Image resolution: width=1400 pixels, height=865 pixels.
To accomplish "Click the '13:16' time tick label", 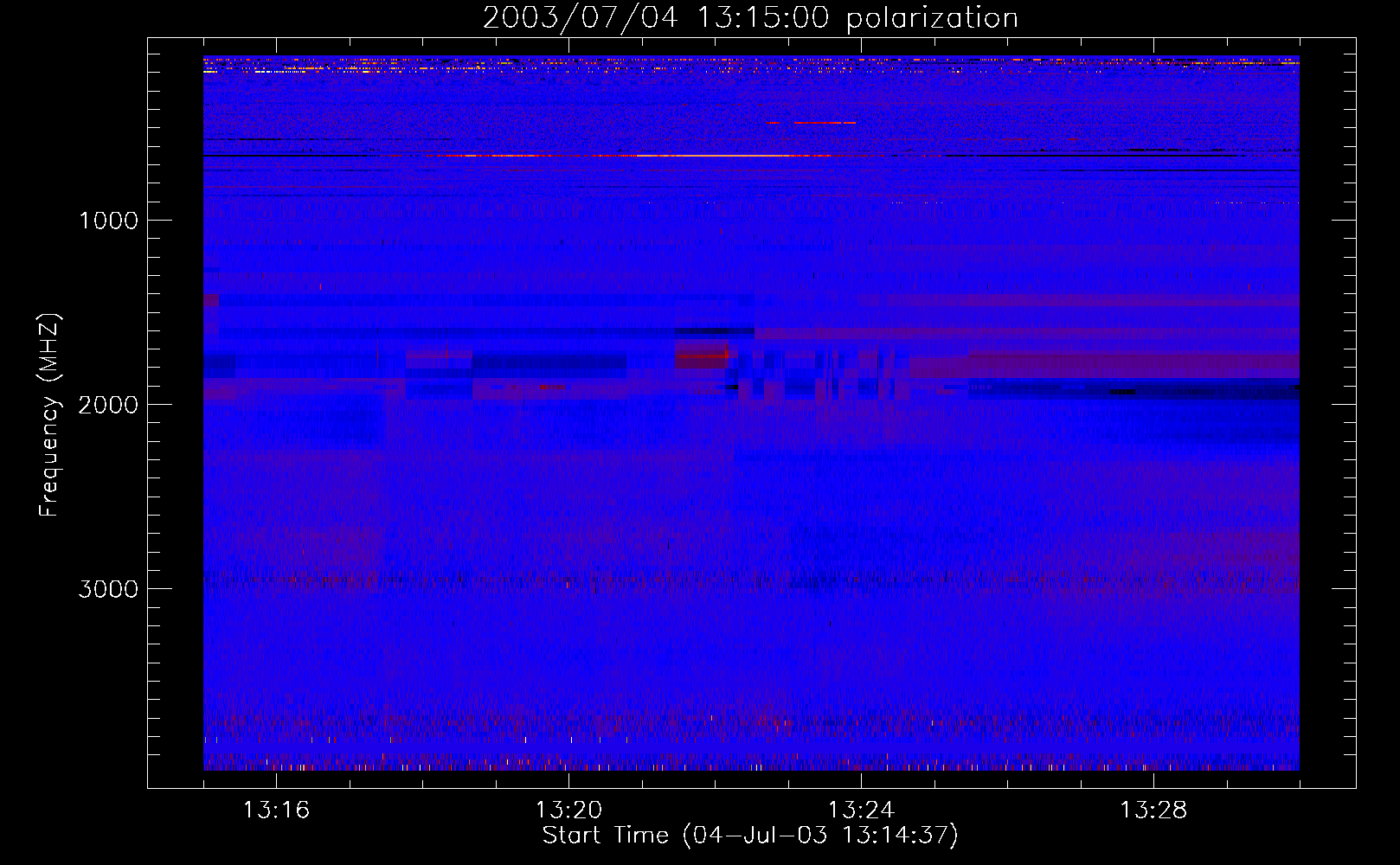I will pos(276,811).
